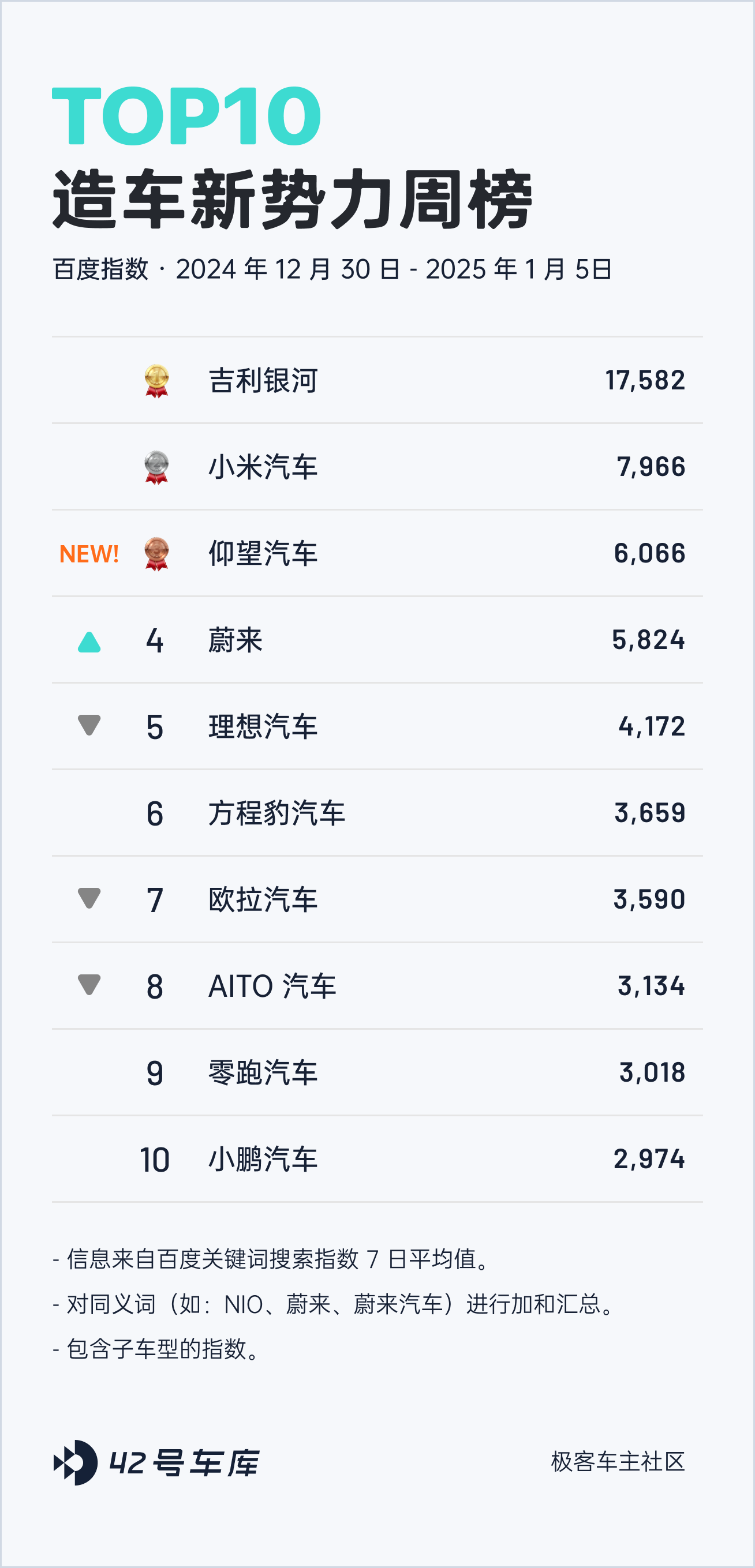This screenshot has height=1568, width=755.
Task: Click the index value 5,824 for 蔚来
Action: tap(648, 640)
